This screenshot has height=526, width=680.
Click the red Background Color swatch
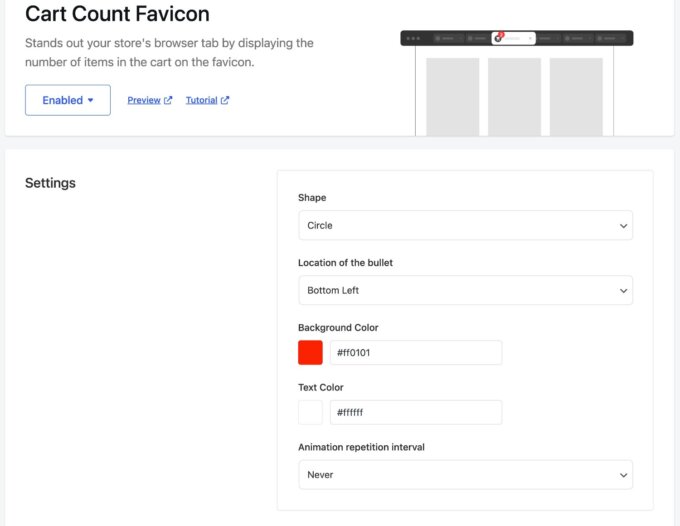[310, 353]
